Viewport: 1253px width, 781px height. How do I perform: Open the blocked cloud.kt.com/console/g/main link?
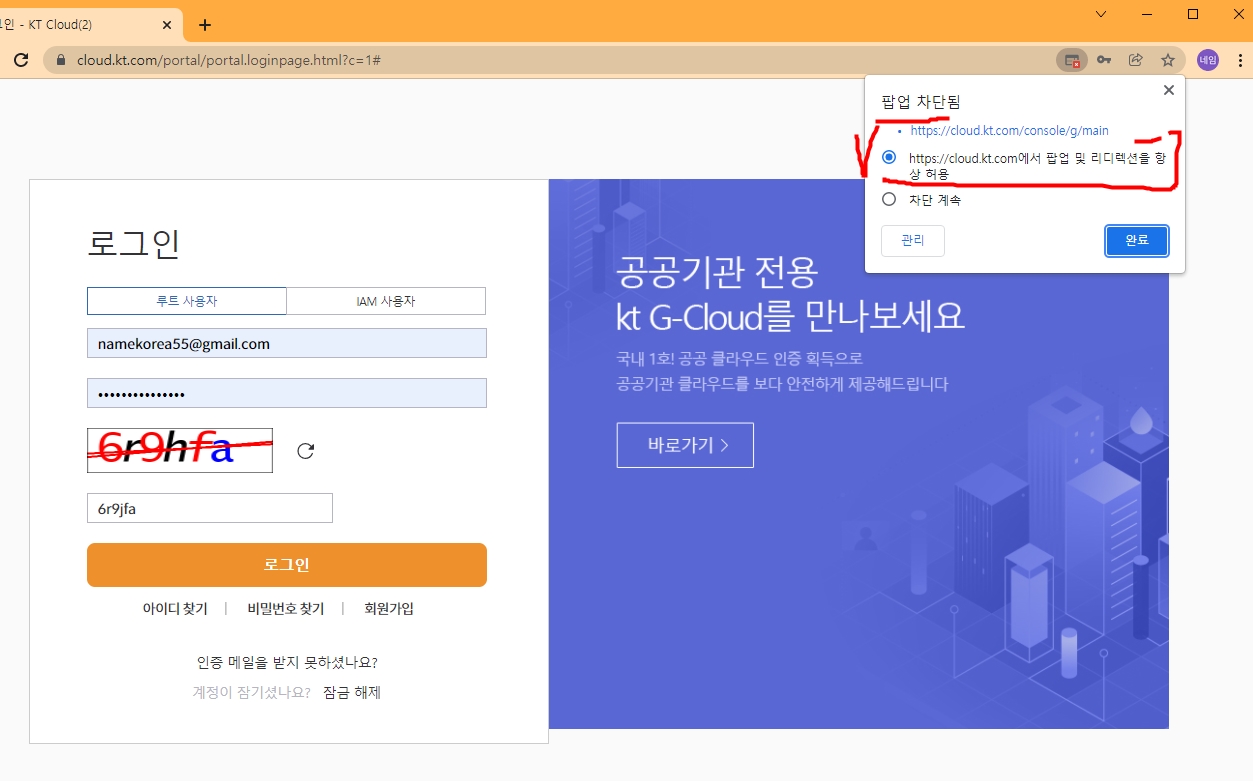point(1009,131)
